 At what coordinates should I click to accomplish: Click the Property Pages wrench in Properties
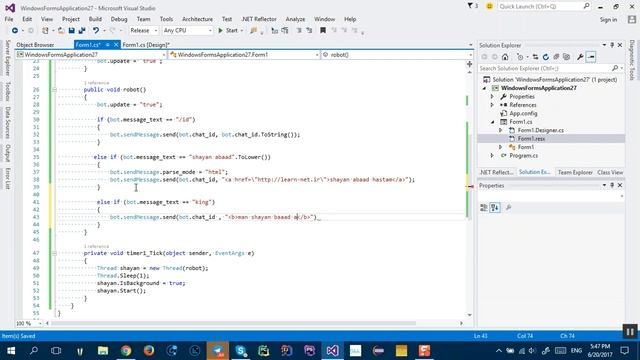pos(509,208)
